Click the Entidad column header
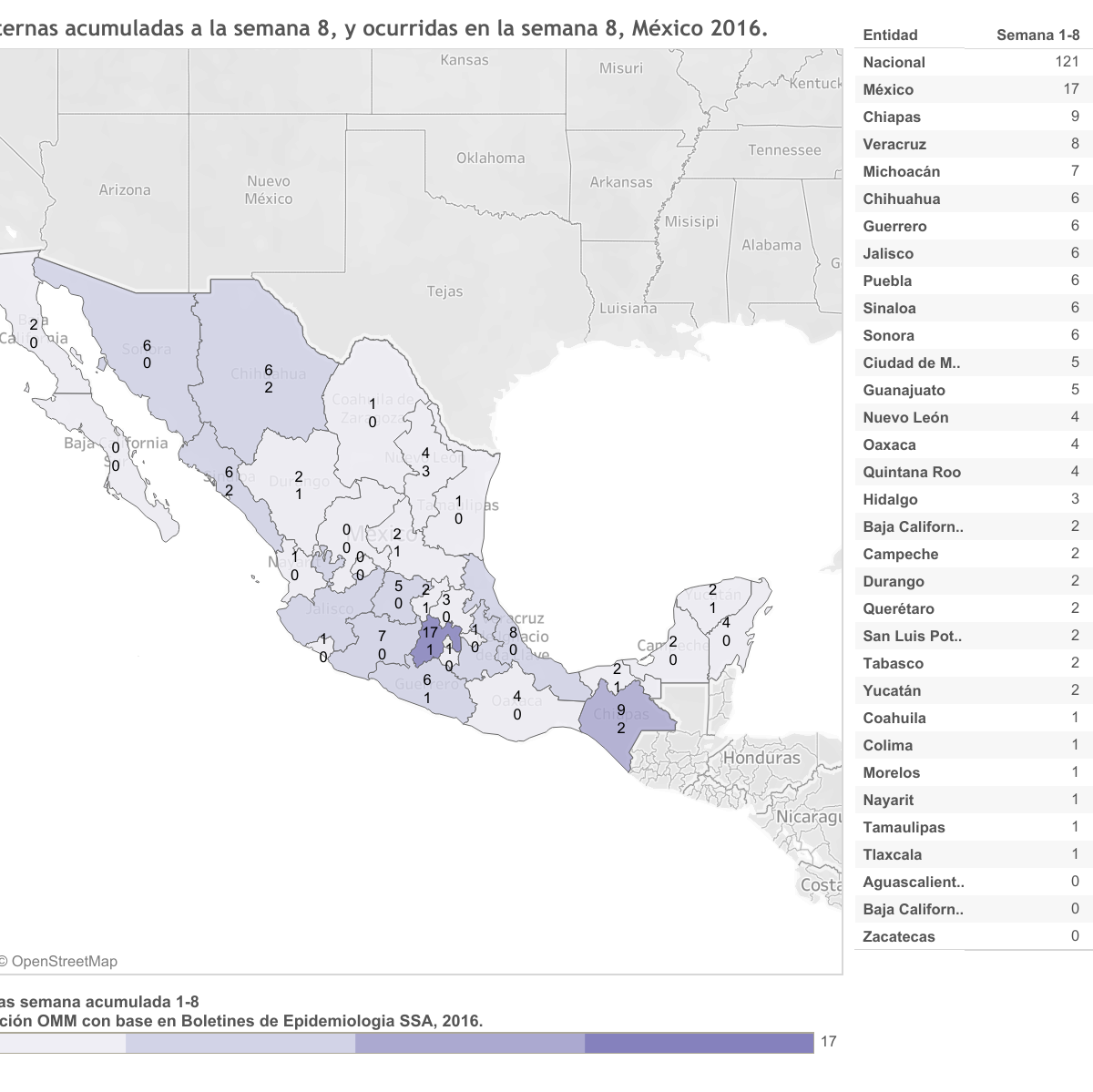Viewport: 1093px width, 1092px height. click(x=890, y=35)
